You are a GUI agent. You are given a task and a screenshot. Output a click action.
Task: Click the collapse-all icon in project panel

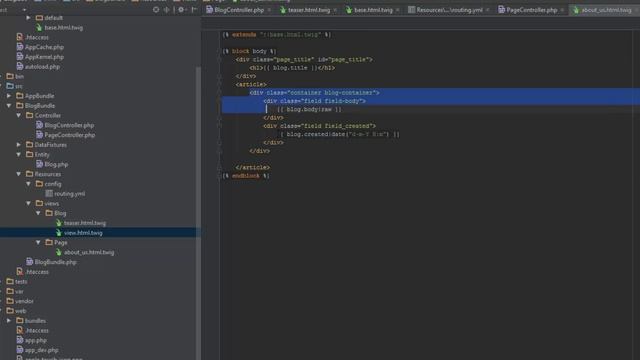167,9
